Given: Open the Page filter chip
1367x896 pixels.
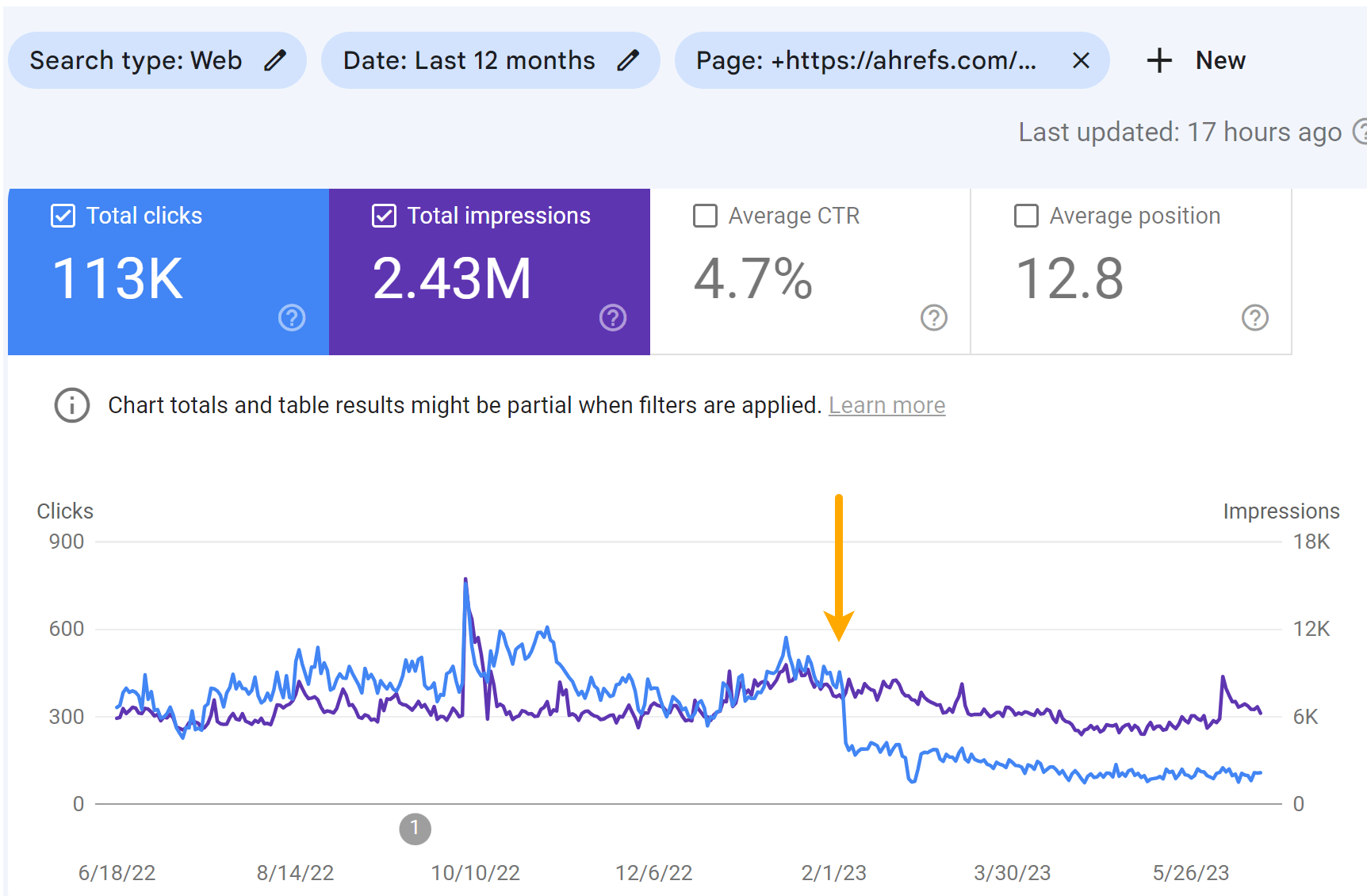Looking at the screenshot, I should pyautogui.click(x=864, y=59).
